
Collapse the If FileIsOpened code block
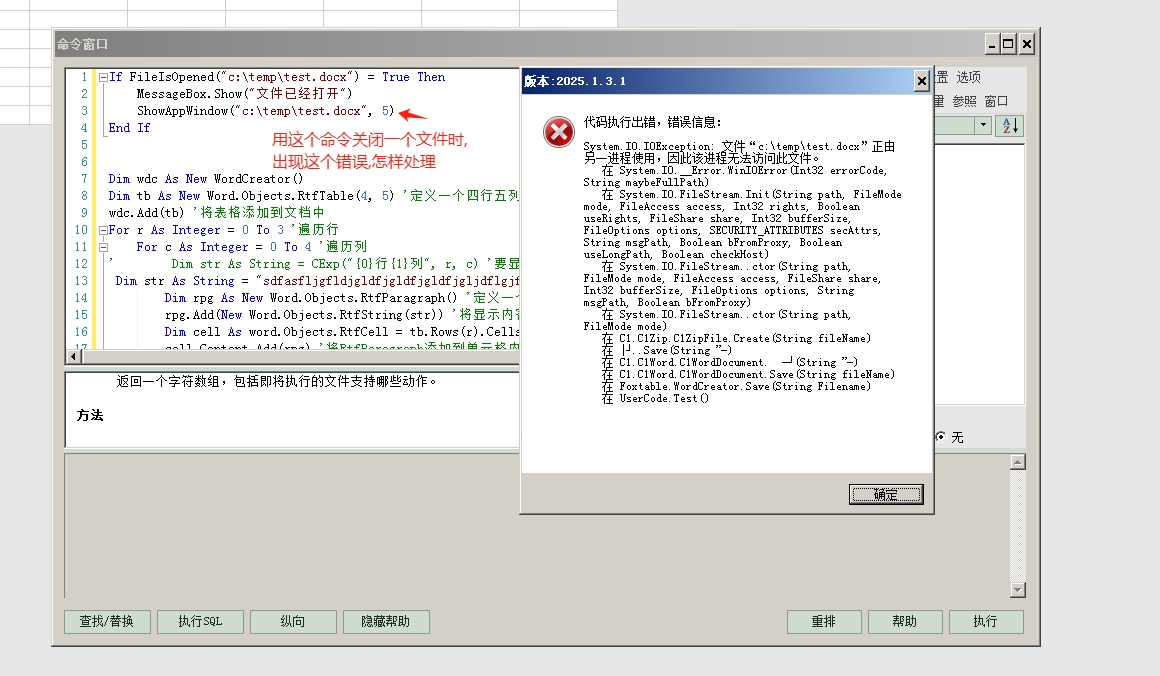(103, 77)
